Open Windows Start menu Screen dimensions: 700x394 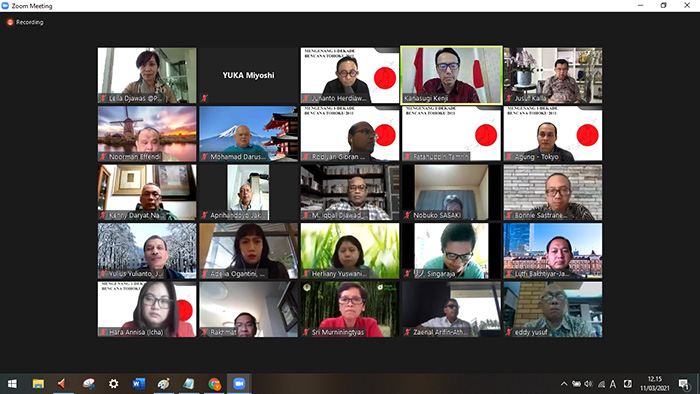(12, 383)
